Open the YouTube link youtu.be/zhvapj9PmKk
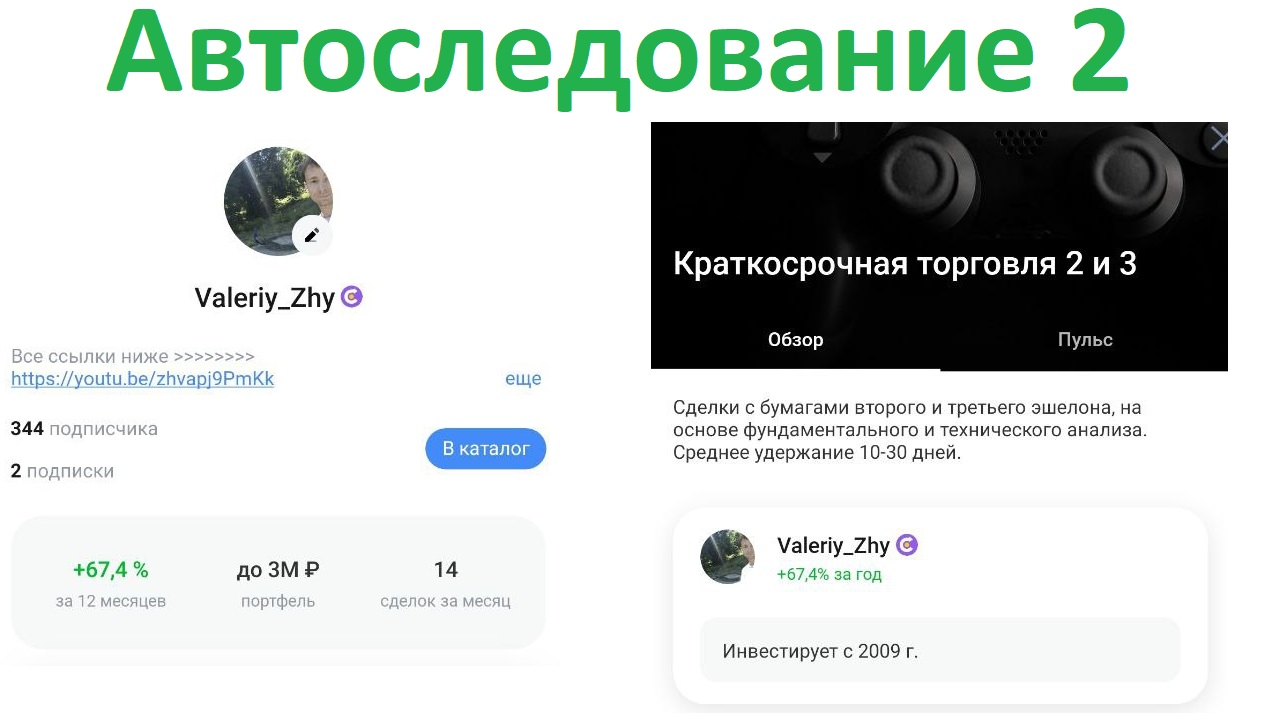 point(142,379)
